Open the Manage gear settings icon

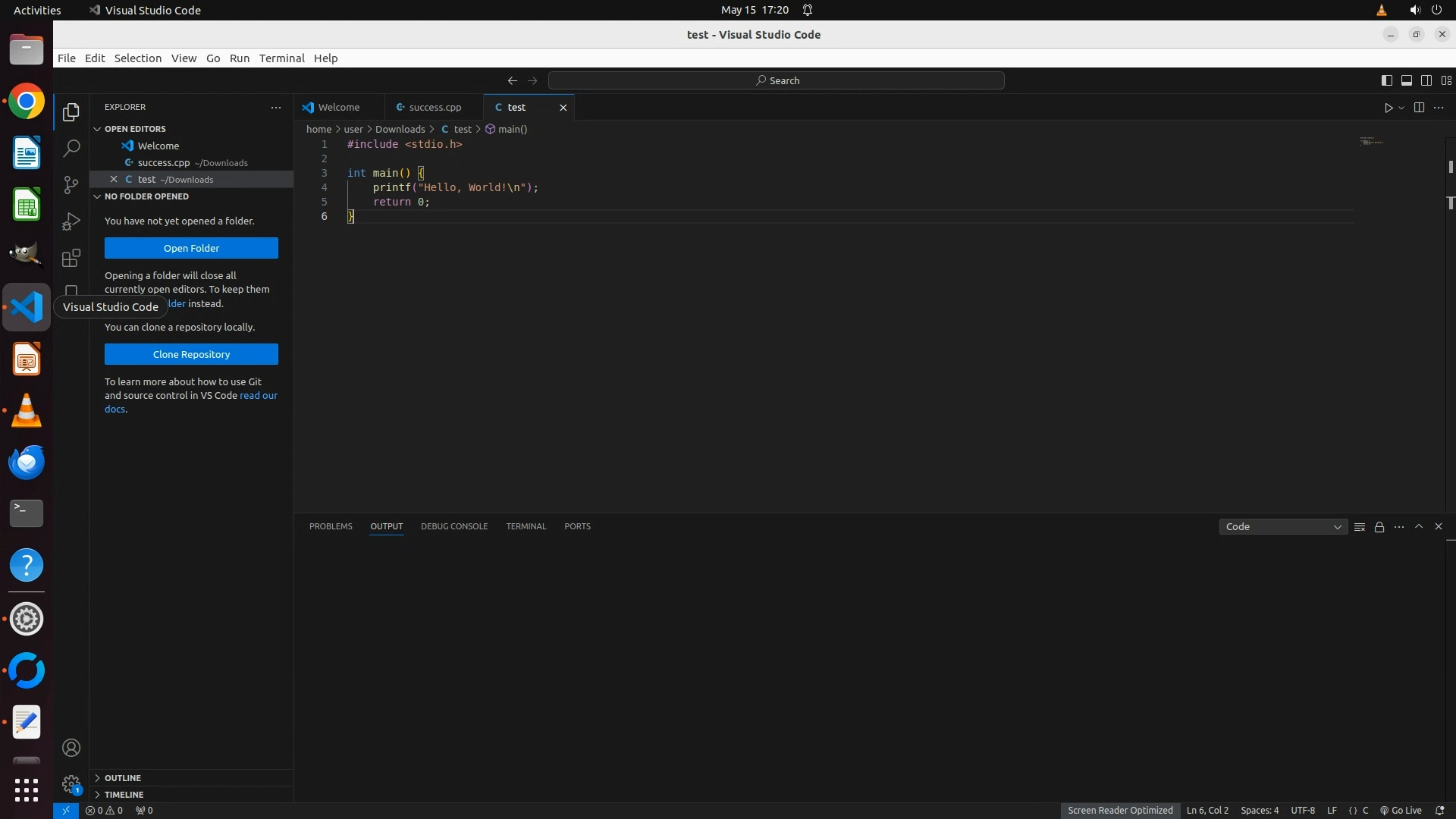71,783
